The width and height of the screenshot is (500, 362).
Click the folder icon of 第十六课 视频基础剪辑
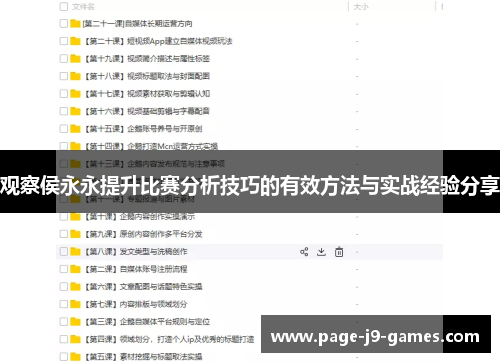coord(75,111)
